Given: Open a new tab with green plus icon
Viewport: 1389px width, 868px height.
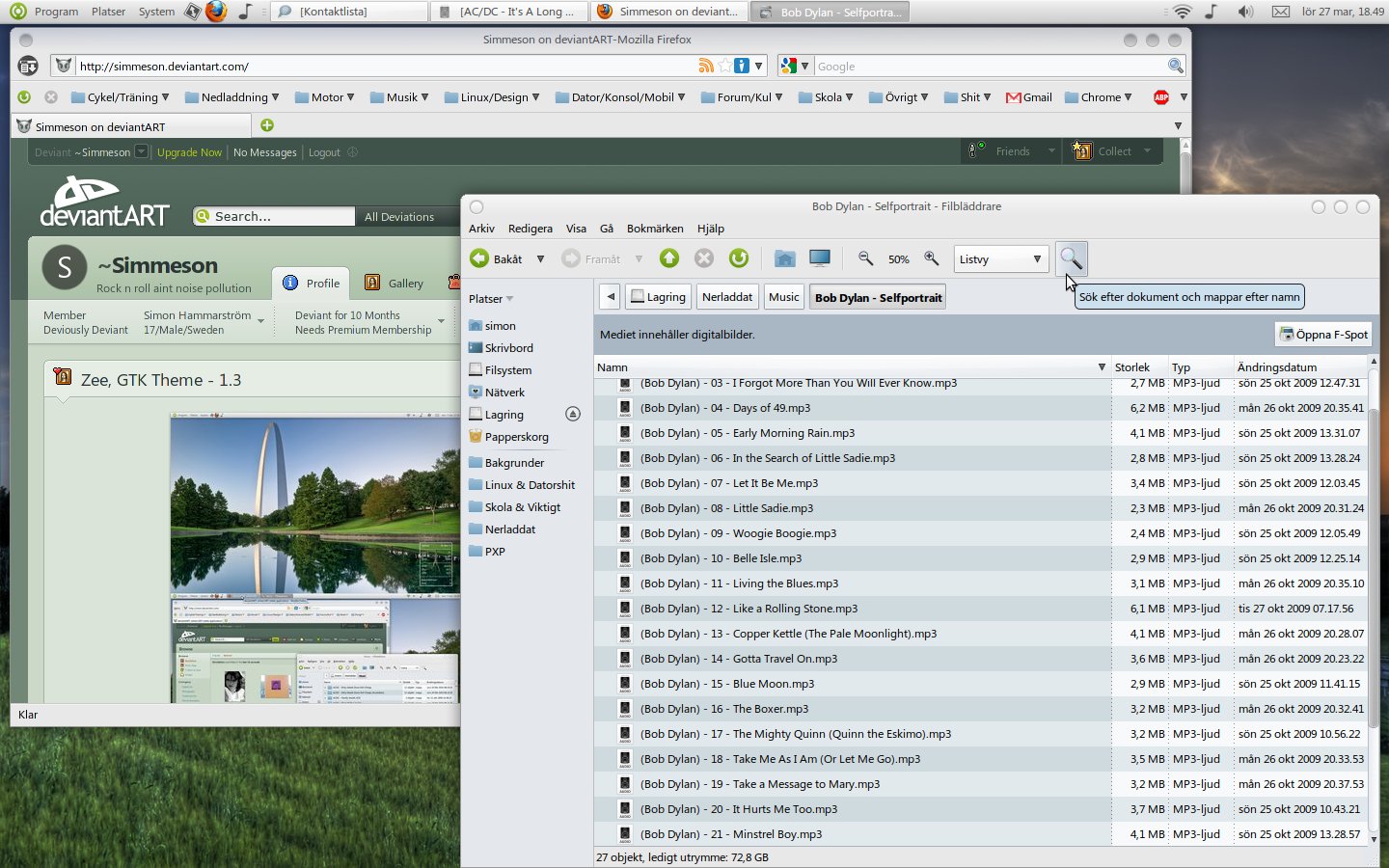Looking at the screenshot, I should pos(267,125).
